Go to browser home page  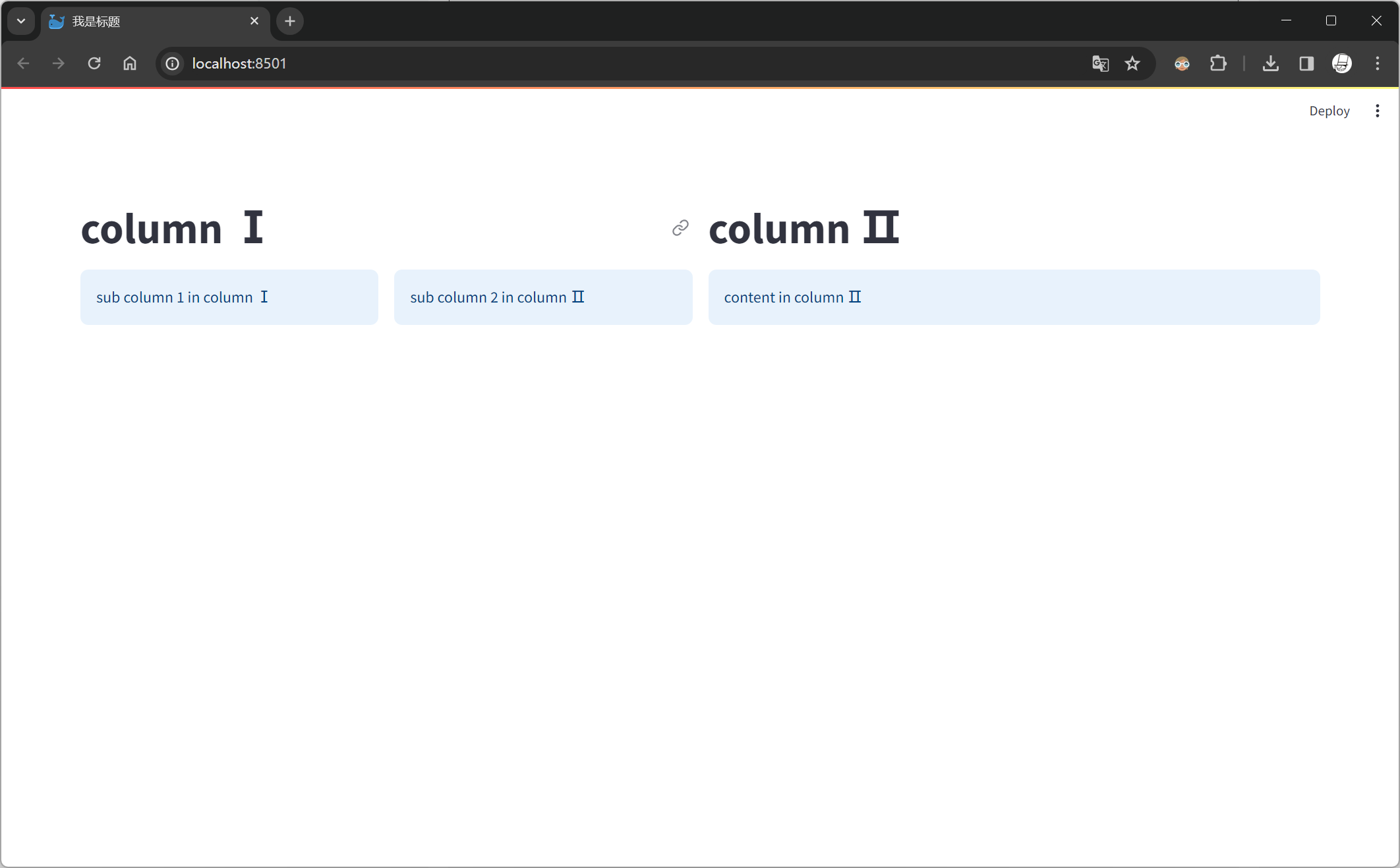tap(130, 63)
